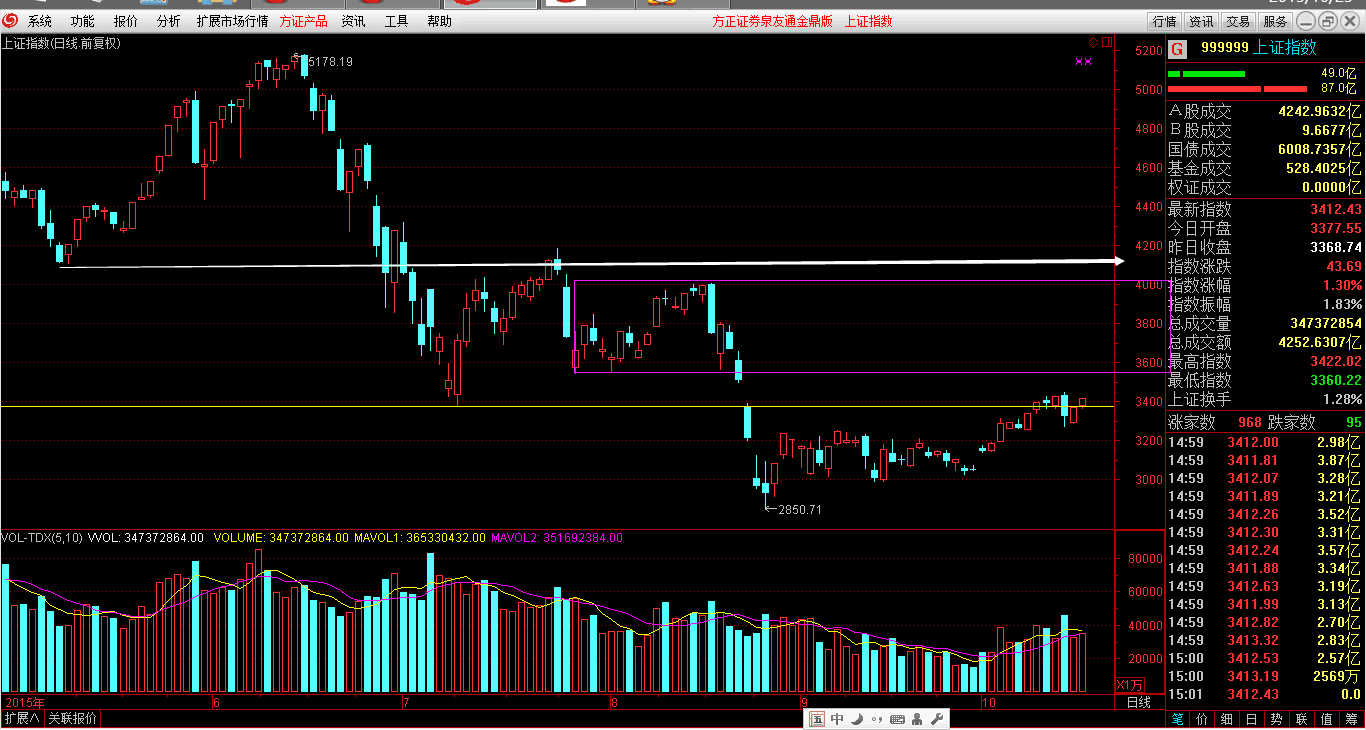This screenshot has width=1366, height=730.
Task: Click the person icon in the IME toolbar
Action: [917, 719]
